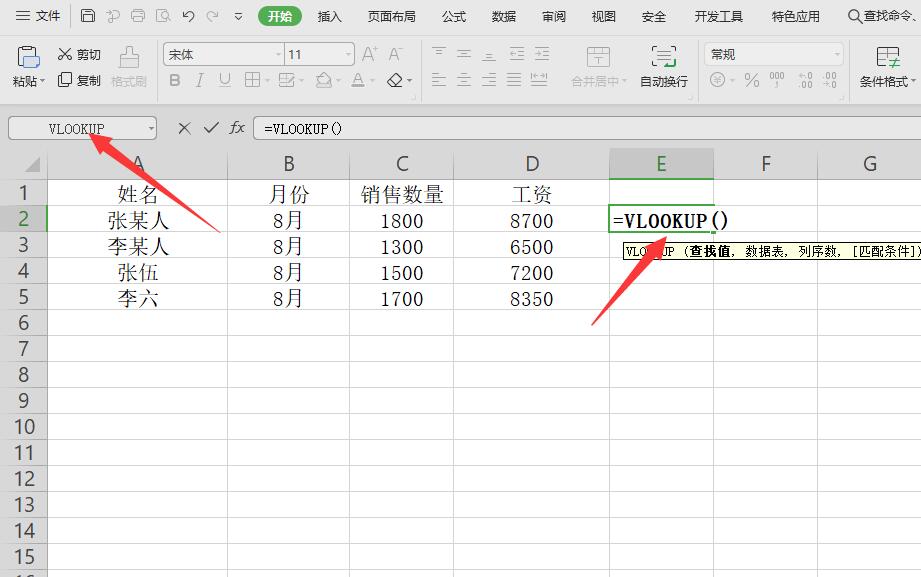The height and width of the screenshot is (577, 921).
Task: Select the 格式刷 (format painter) icon
Action: point(128,68)
